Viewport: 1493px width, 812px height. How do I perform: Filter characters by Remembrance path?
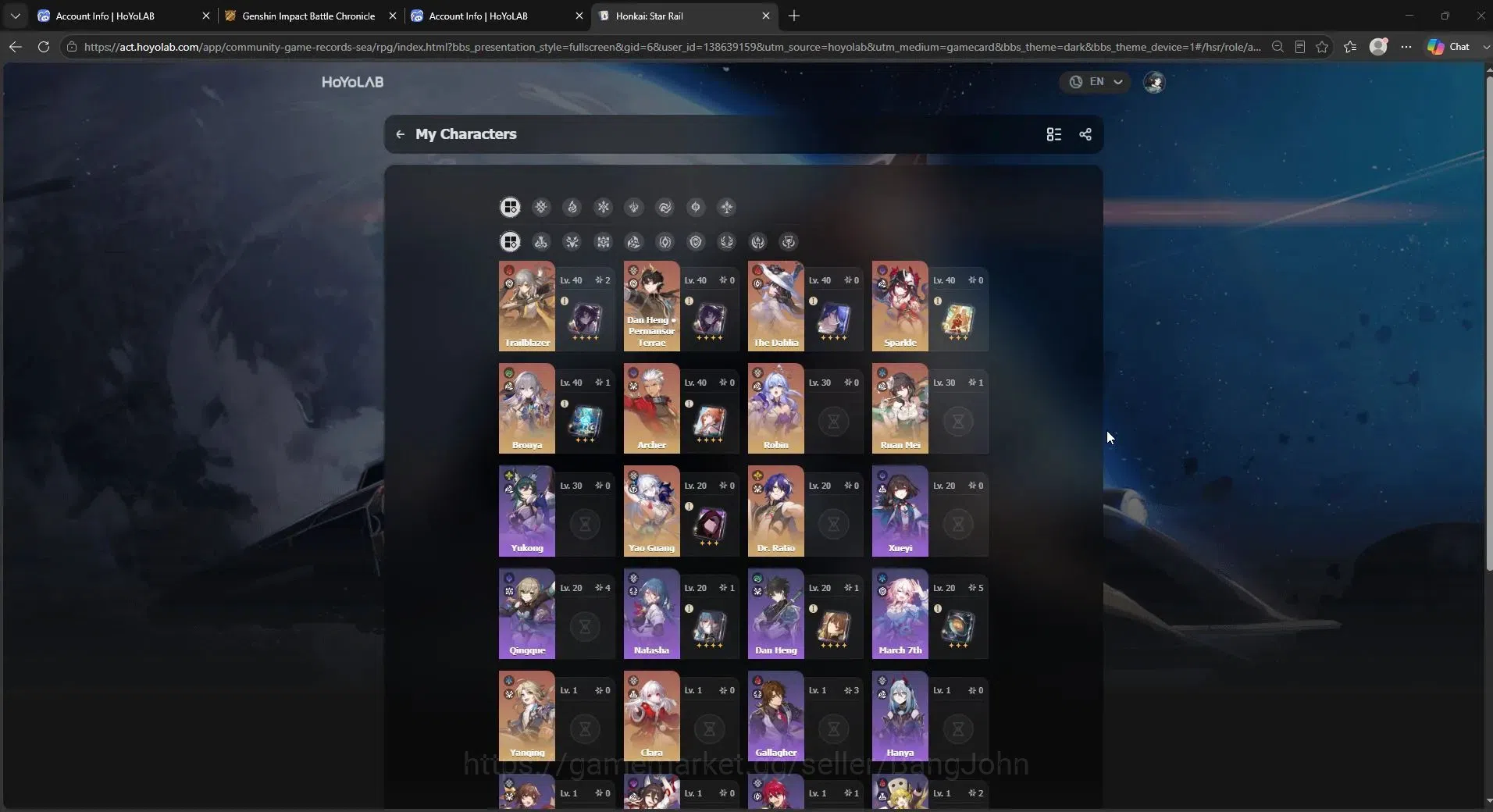click(757, 242)
